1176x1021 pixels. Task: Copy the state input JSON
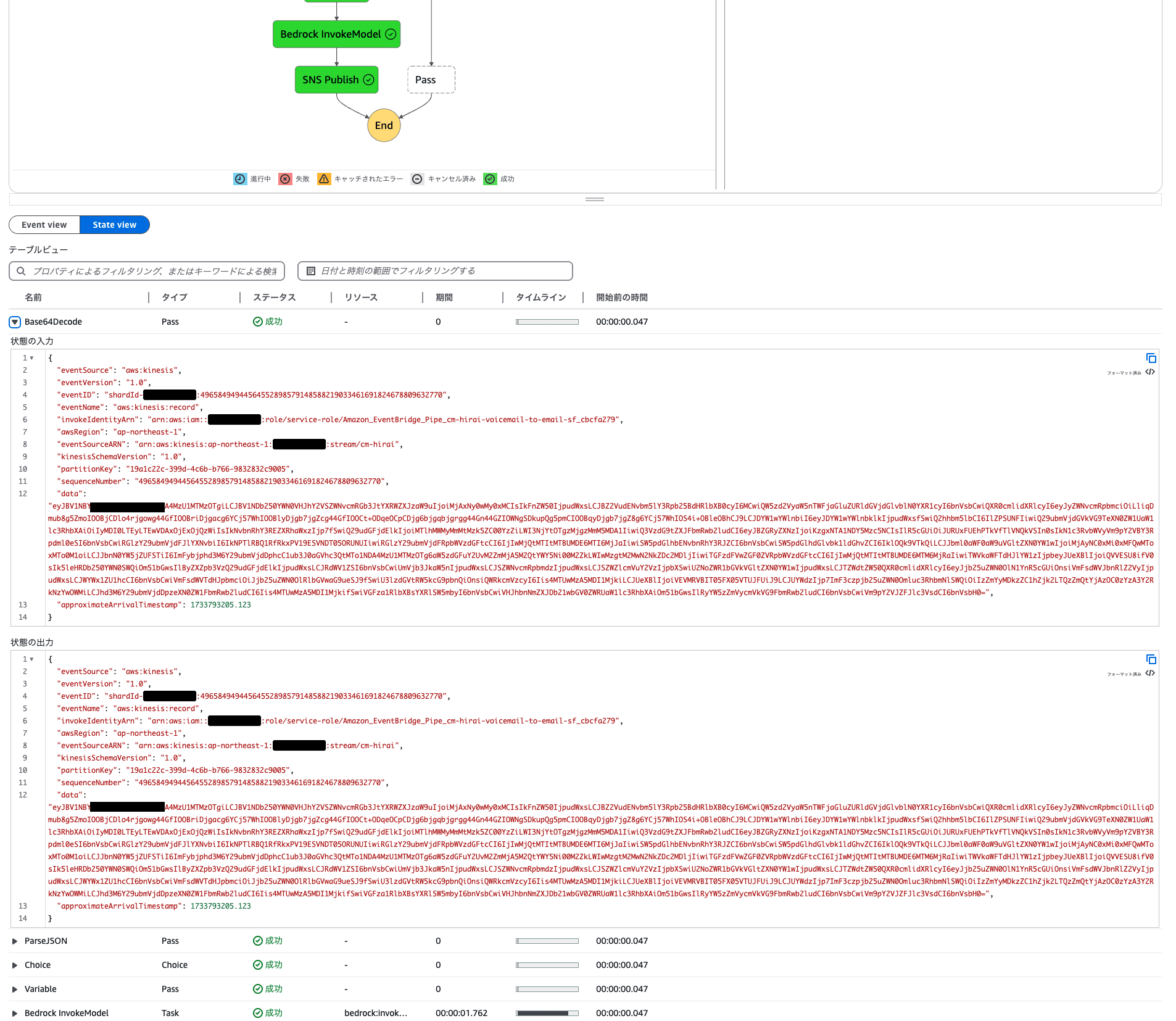(x=1151, y=358)
